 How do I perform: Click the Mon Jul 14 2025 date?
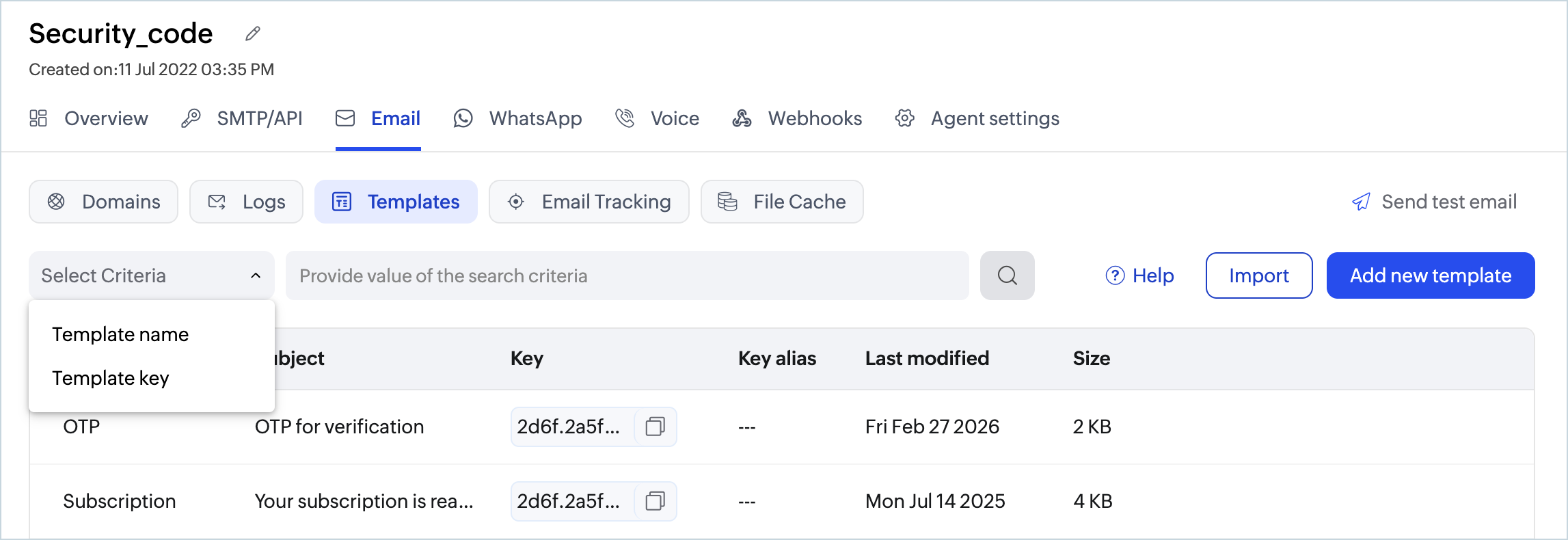[935, 501]
